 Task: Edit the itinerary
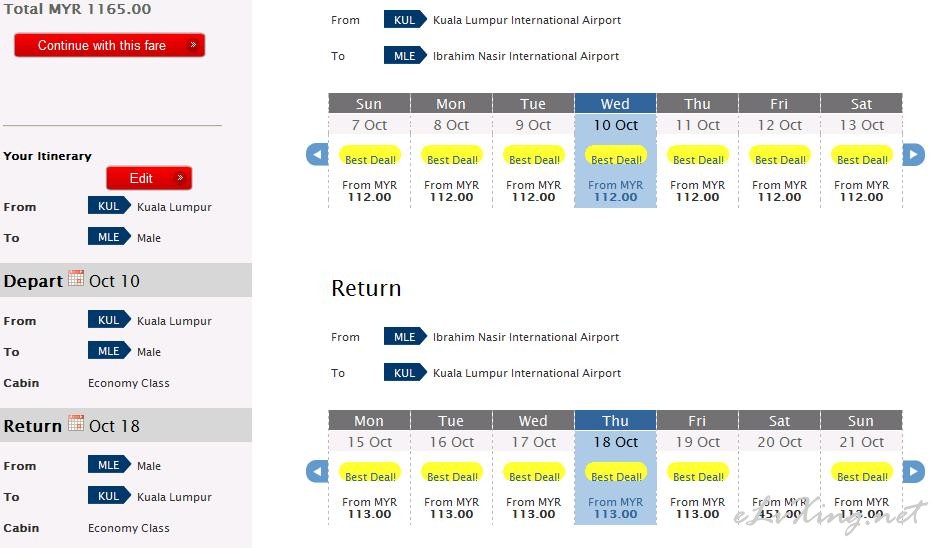(149, 178)
